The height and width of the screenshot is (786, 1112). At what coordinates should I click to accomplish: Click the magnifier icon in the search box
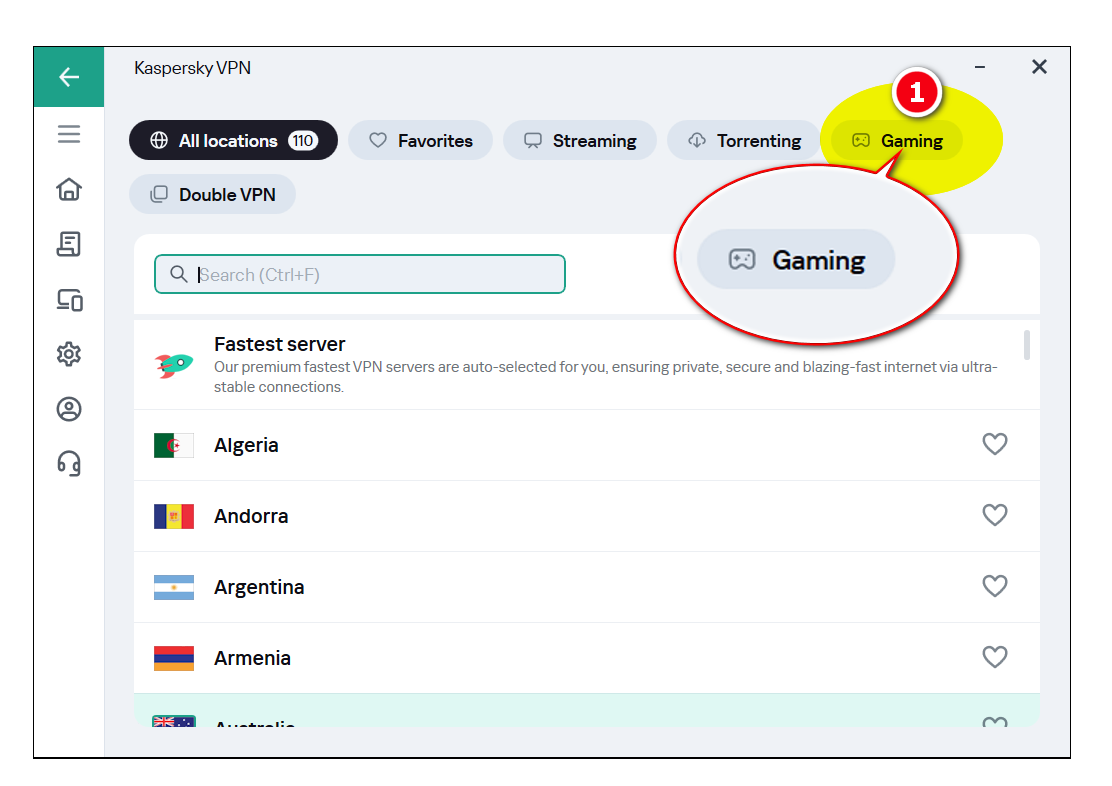[x=179, y=274]
